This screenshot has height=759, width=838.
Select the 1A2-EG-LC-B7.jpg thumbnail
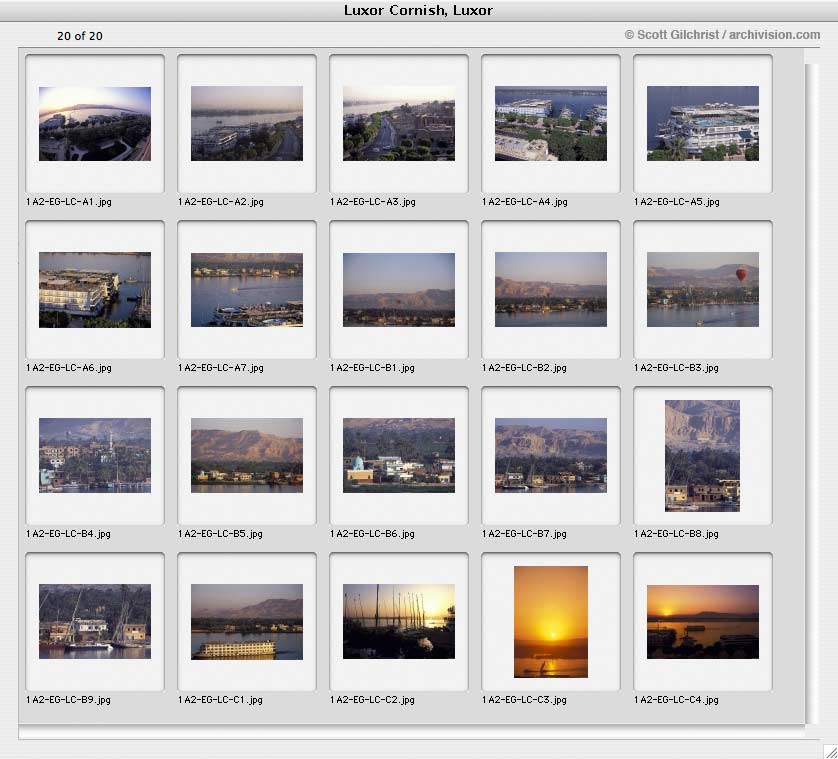(550, 455)
